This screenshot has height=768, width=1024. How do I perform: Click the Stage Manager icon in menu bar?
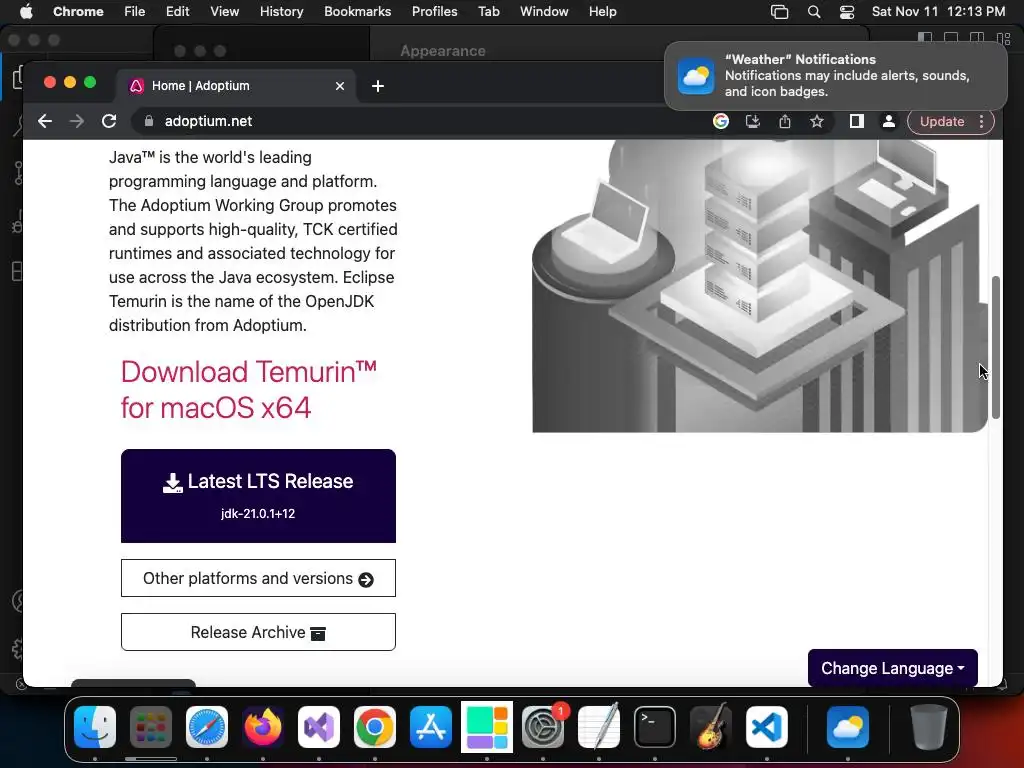click(779, 12)
